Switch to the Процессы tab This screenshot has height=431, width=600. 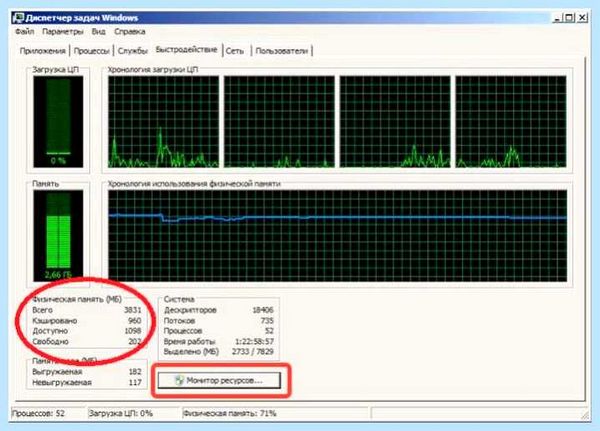pos(91,51)
